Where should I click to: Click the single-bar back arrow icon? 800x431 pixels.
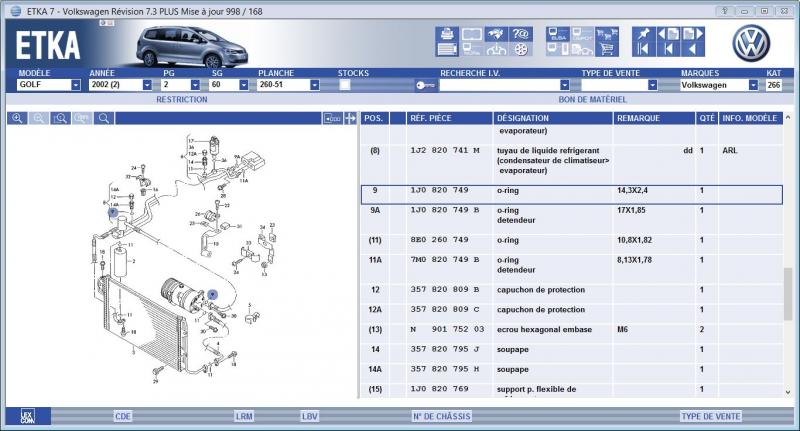click(x=668, y=49)
